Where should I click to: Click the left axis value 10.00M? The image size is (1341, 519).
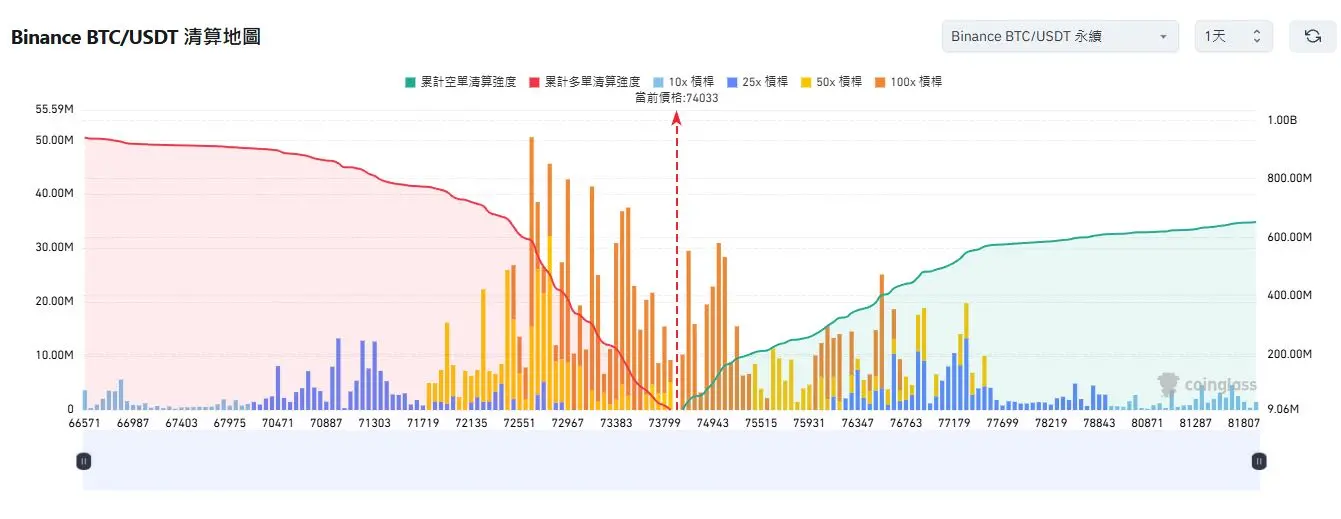pos(54,355)
